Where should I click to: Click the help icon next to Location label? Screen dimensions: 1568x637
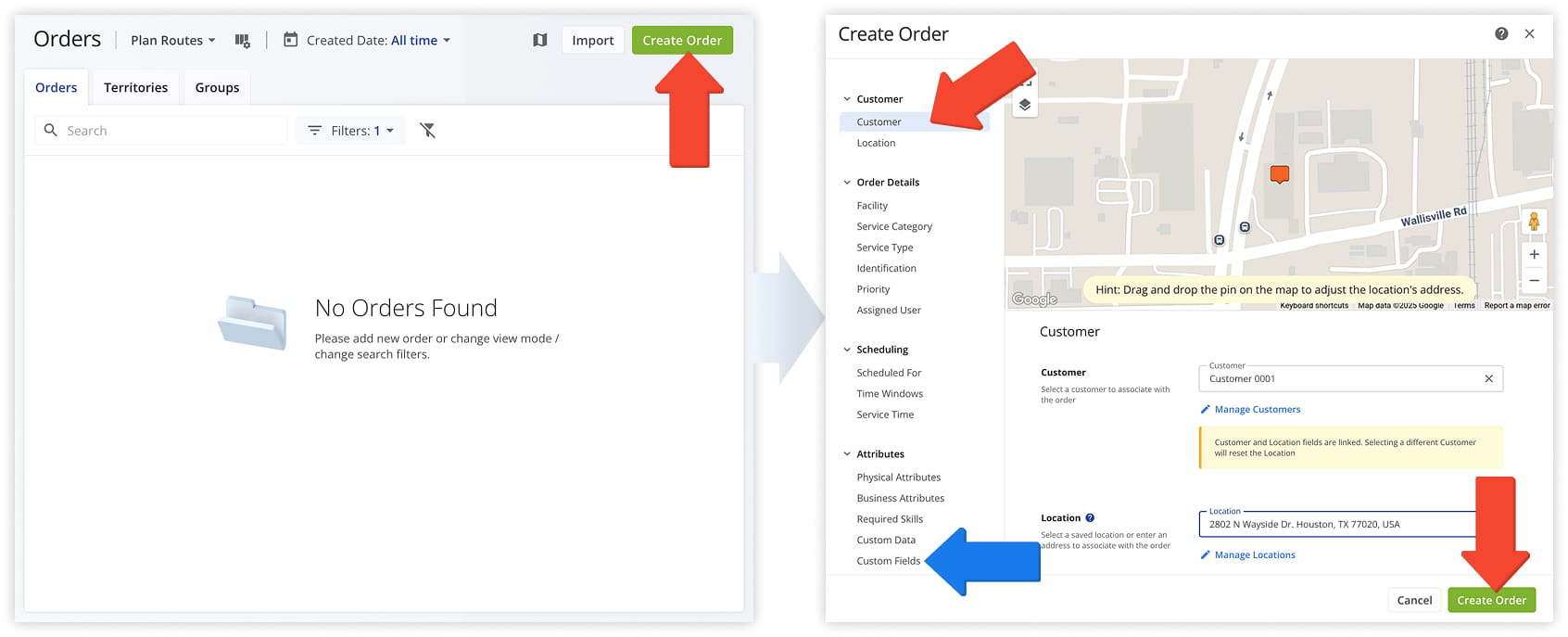pyautogui.click(x=1090, y=518)
